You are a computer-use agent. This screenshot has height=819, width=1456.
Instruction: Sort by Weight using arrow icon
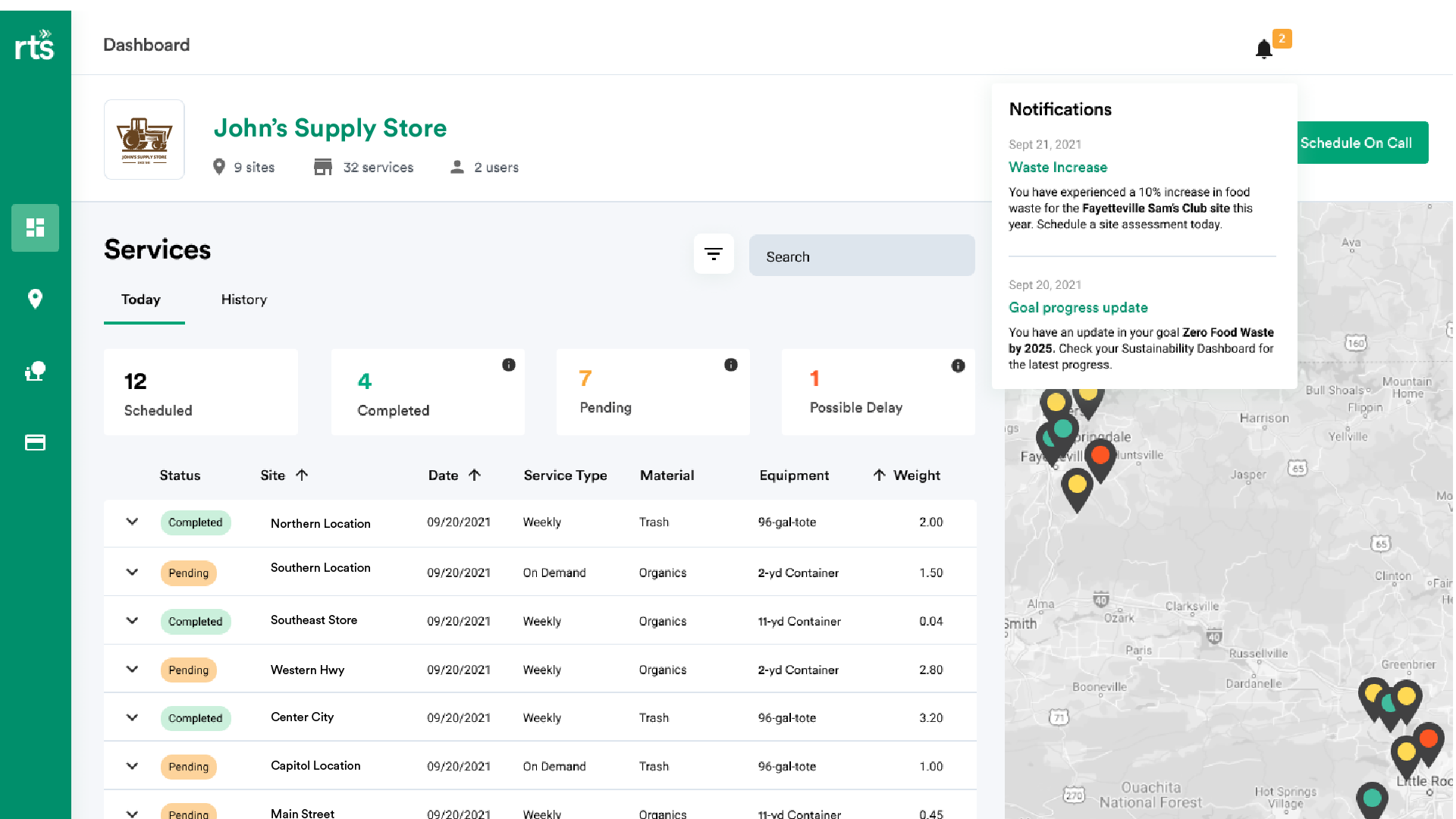pos(879,475)
